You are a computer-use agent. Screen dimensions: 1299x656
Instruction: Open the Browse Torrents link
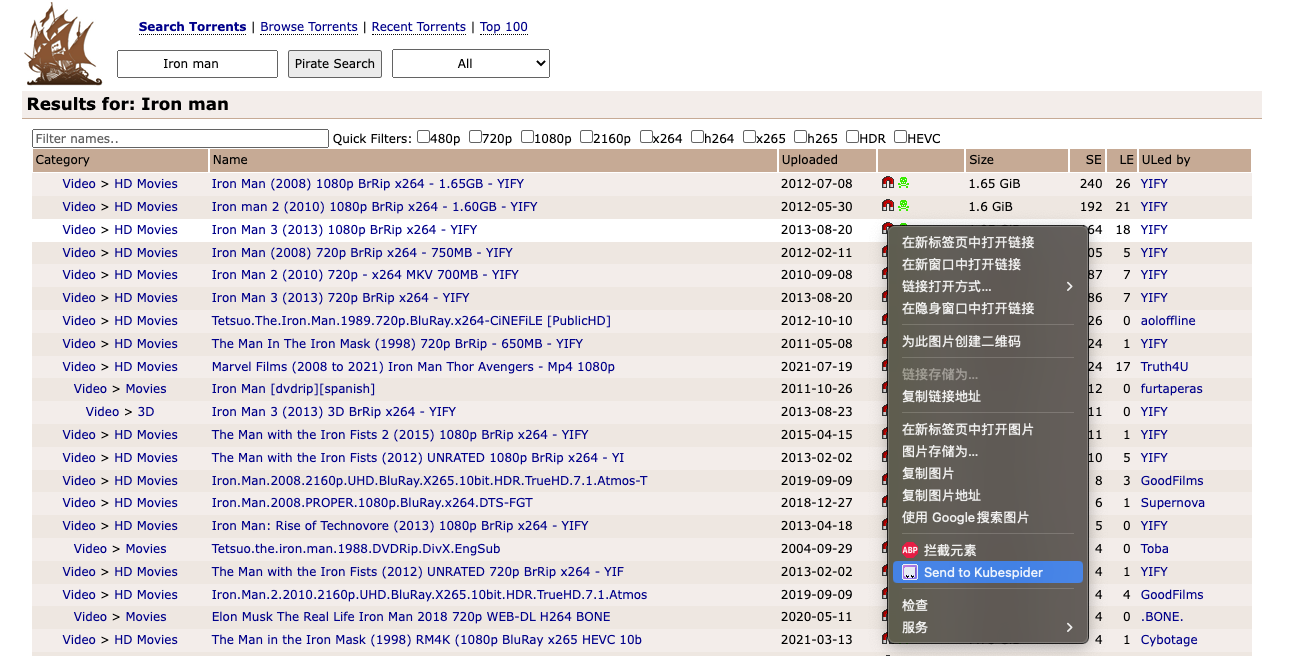click(309, 27)
